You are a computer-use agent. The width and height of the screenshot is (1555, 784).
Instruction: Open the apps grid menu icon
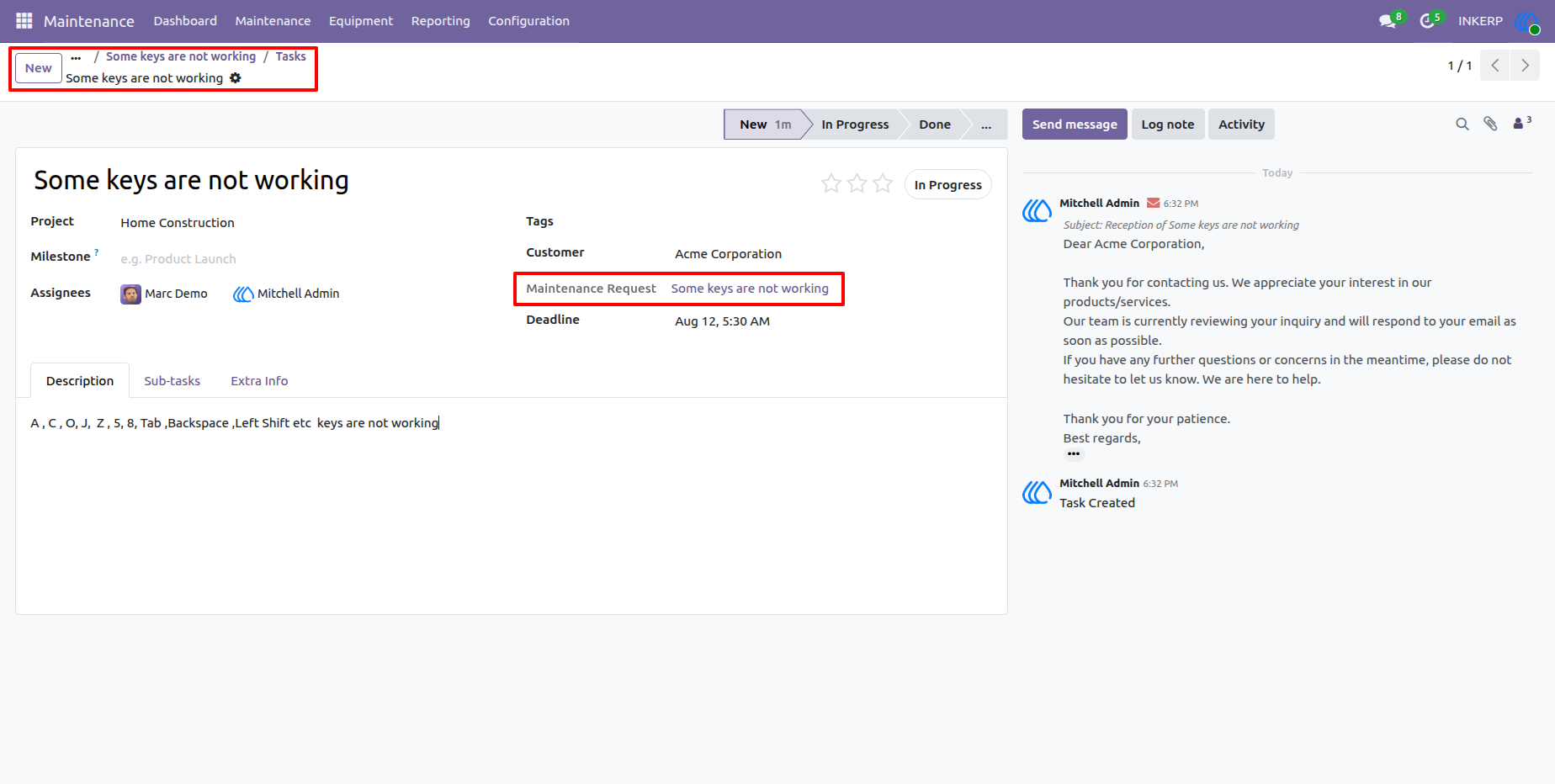click(x=24, y=20)
